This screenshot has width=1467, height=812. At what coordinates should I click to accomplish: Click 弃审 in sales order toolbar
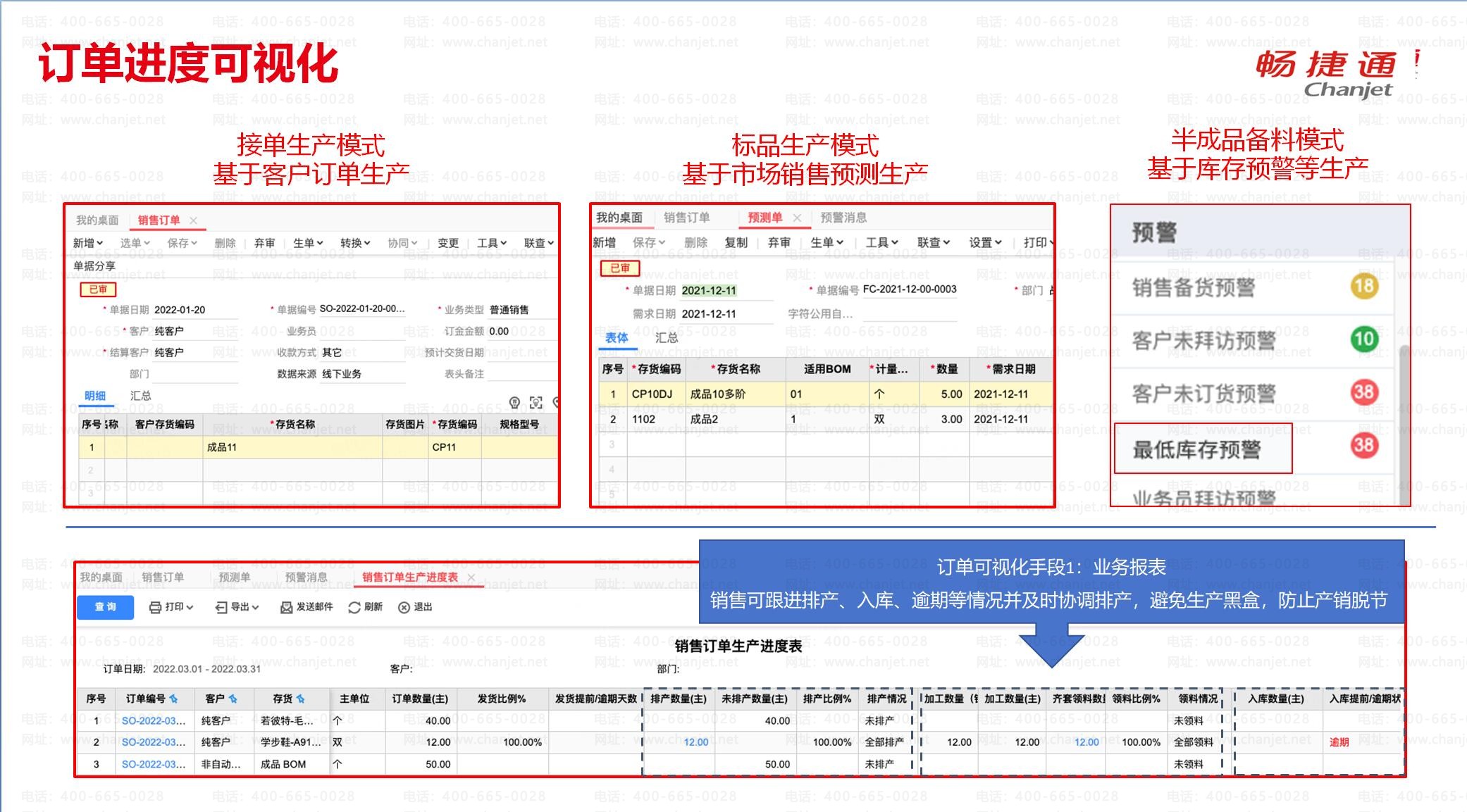click(264, 243)
